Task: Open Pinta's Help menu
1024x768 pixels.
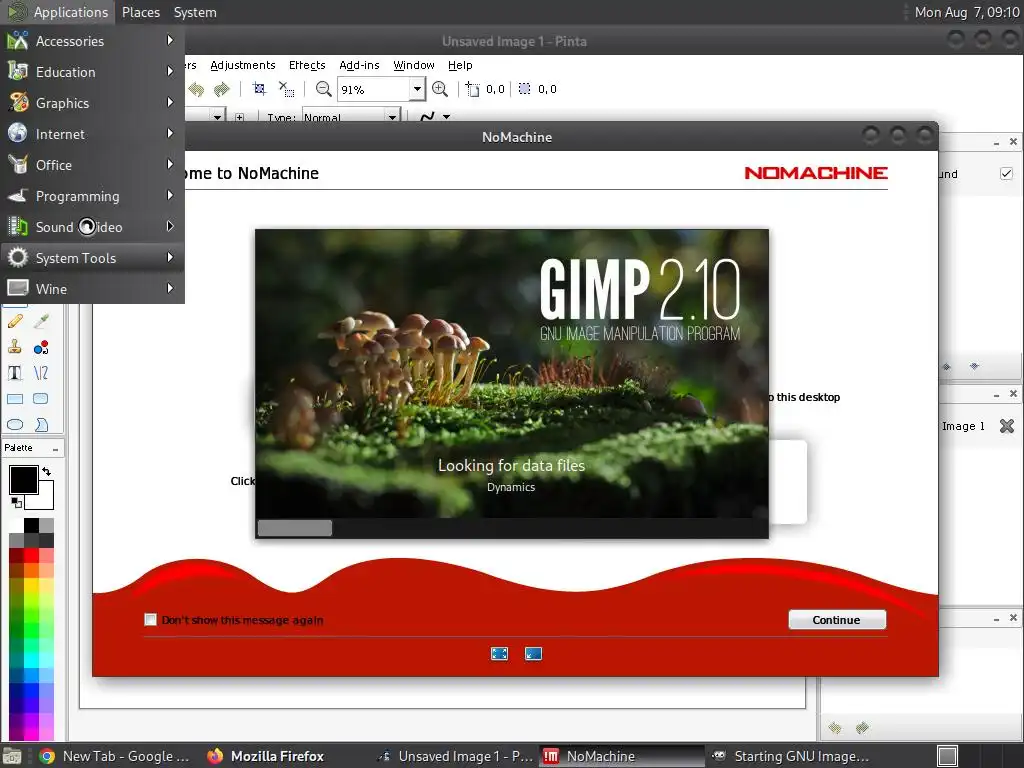Action: pos(460,65)
